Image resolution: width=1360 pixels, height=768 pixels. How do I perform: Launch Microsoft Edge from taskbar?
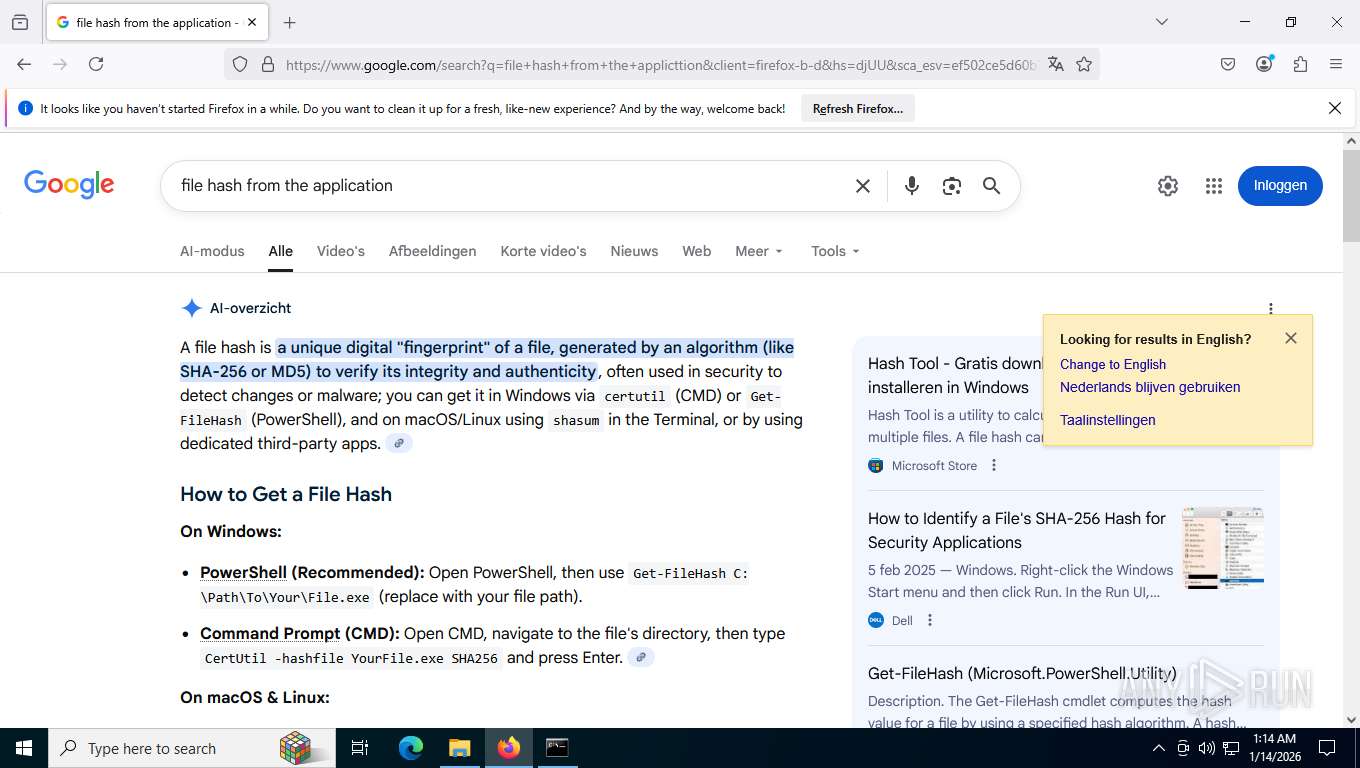[x=411, y=748]
